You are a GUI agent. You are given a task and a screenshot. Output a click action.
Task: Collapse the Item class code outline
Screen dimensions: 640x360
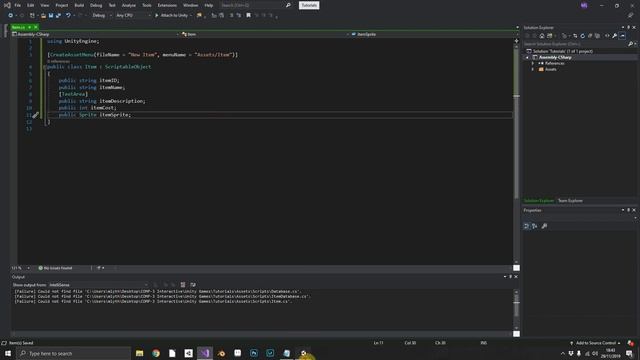click(44, 67)
